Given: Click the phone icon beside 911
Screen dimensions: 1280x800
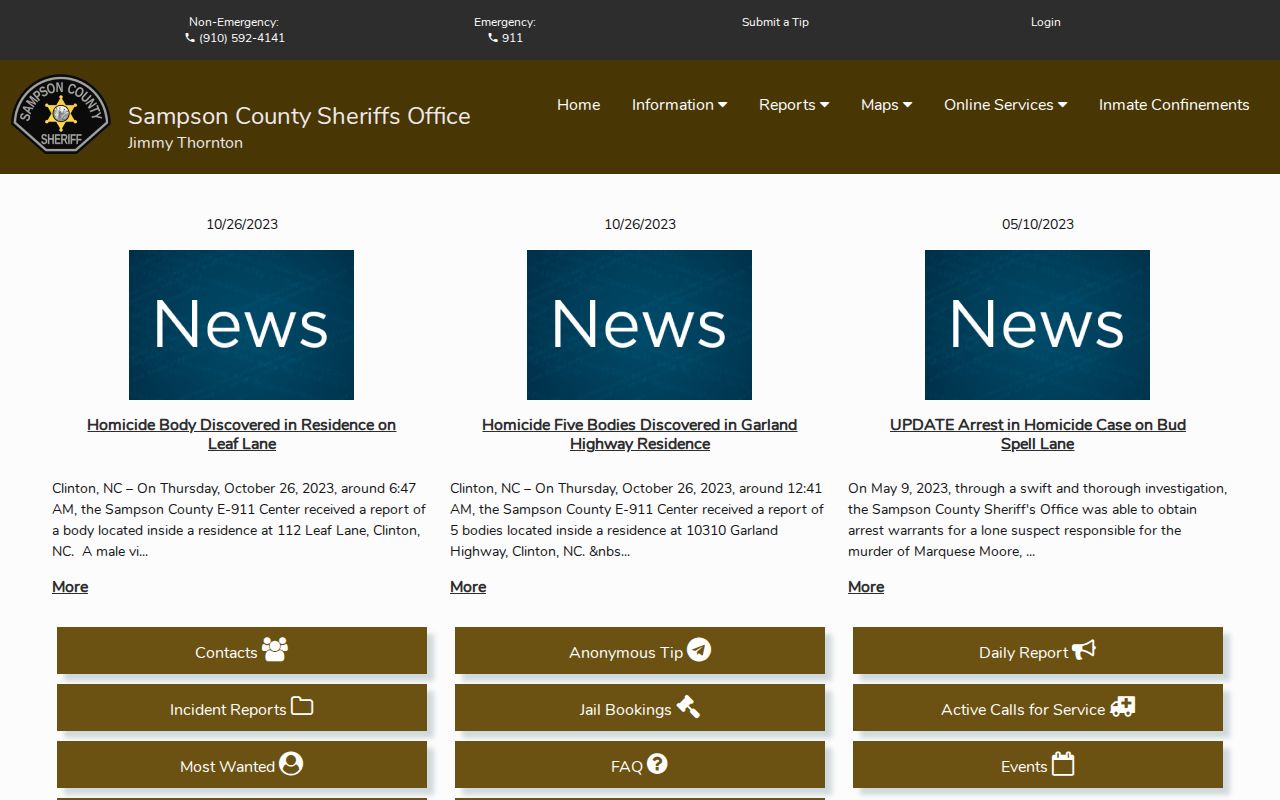Looking at the screenshot, I should (493, 38).
